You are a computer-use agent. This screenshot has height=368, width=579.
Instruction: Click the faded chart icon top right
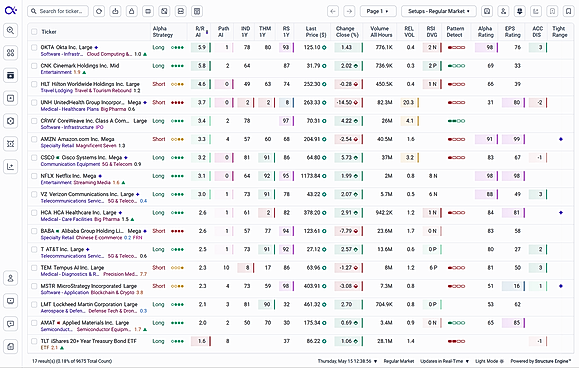point(536,11)
